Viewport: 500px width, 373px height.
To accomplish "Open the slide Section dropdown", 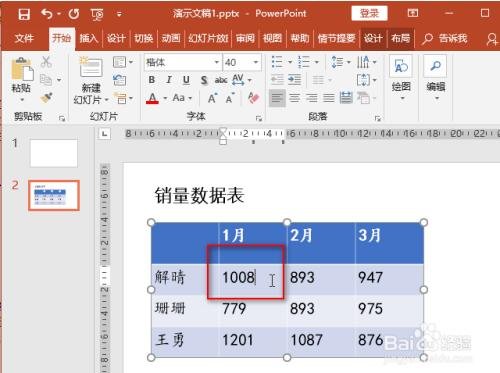I will point(123,98).
